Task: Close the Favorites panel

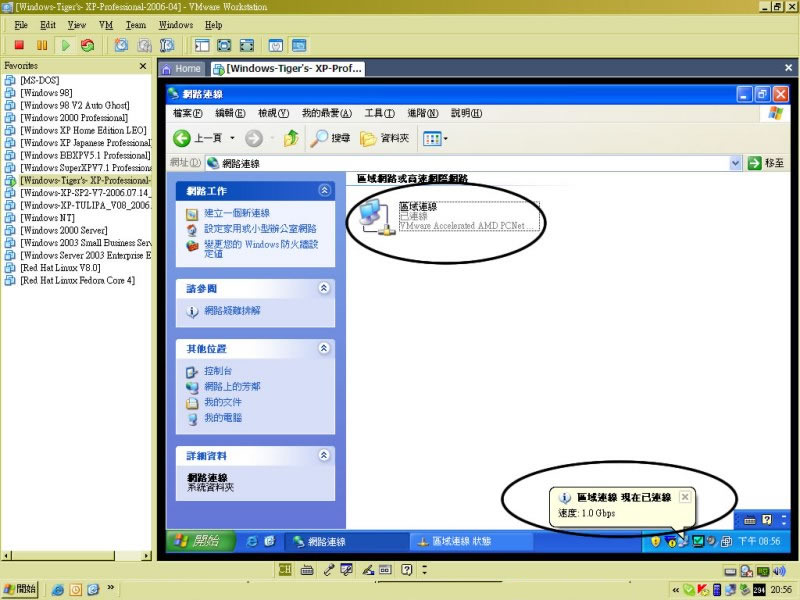Action: (143, 66)
